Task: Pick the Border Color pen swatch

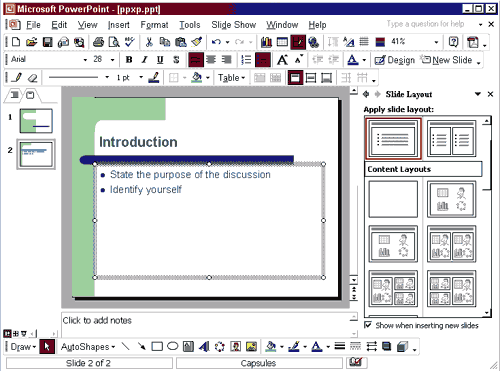Action: pyautogui.click(x=154, y=78)
